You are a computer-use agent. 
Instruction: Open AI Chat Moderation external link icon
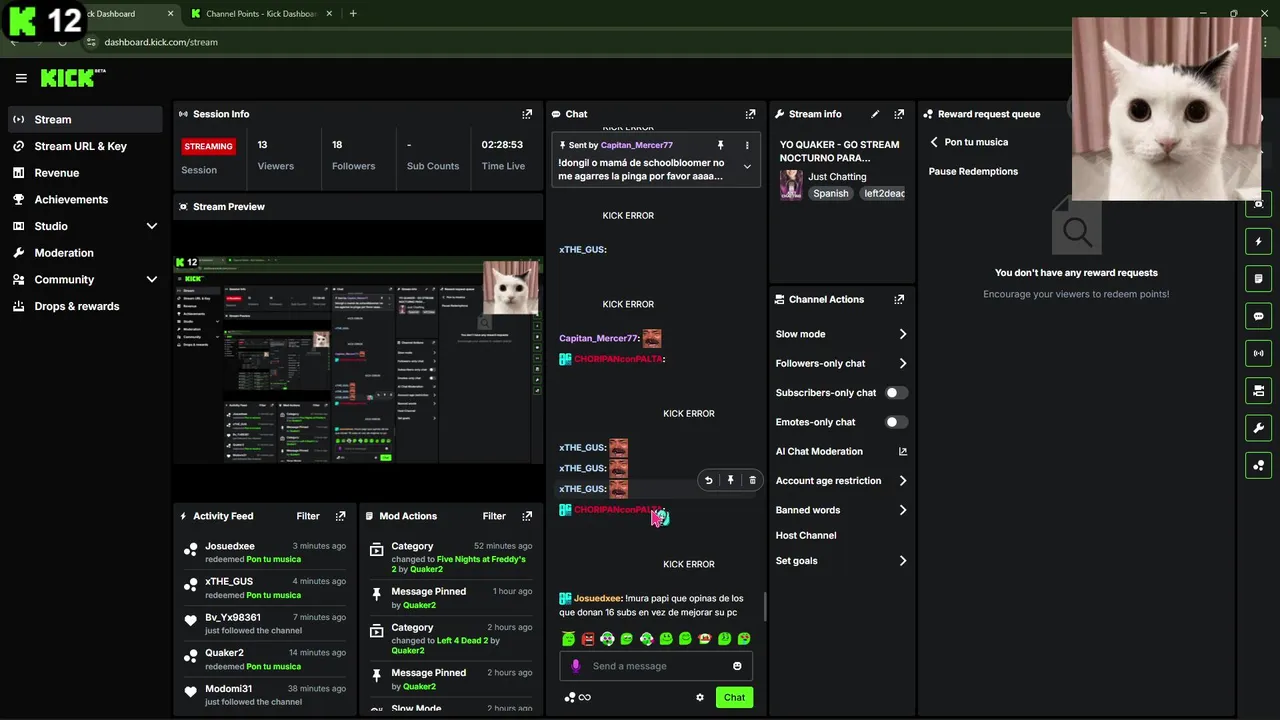coord(903,452)
